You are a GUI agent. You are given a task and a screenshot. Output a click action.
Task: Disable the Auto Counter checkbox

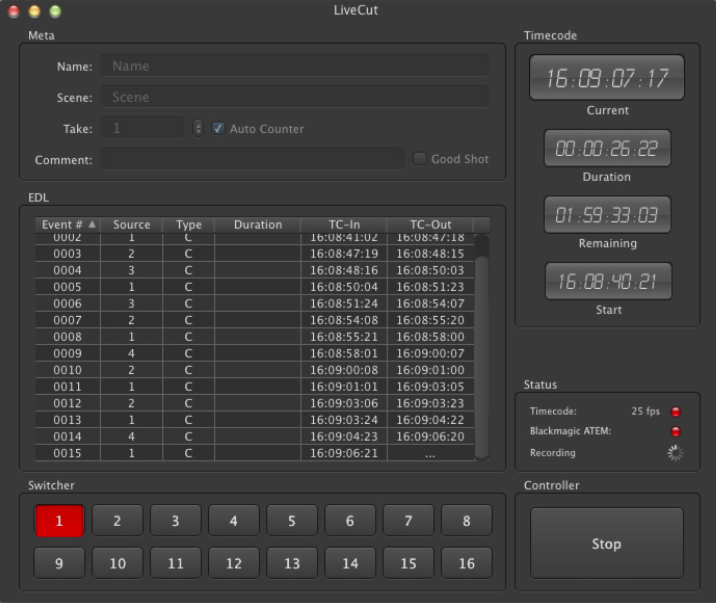click(218, 129)
